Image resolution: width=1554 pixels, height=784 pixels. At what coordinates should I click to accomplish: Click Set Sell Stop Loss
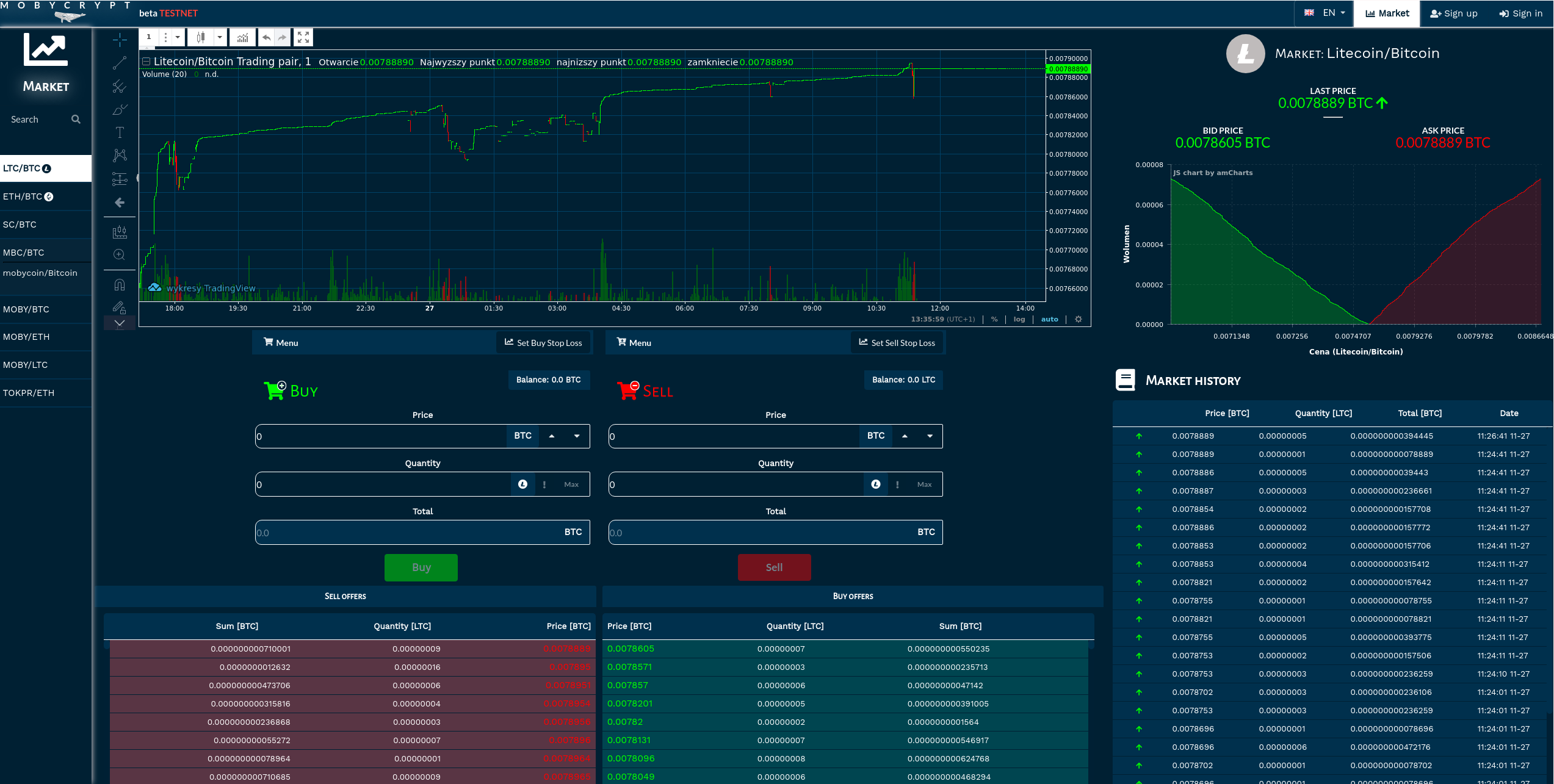tap(897, 343)
